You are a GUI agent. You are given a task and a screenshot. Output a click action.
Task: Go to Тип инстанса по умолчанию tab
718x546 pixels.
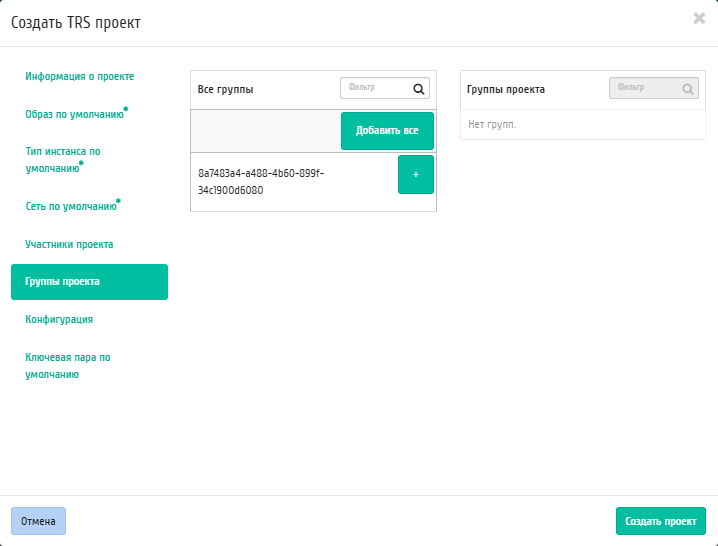point(63,160)
